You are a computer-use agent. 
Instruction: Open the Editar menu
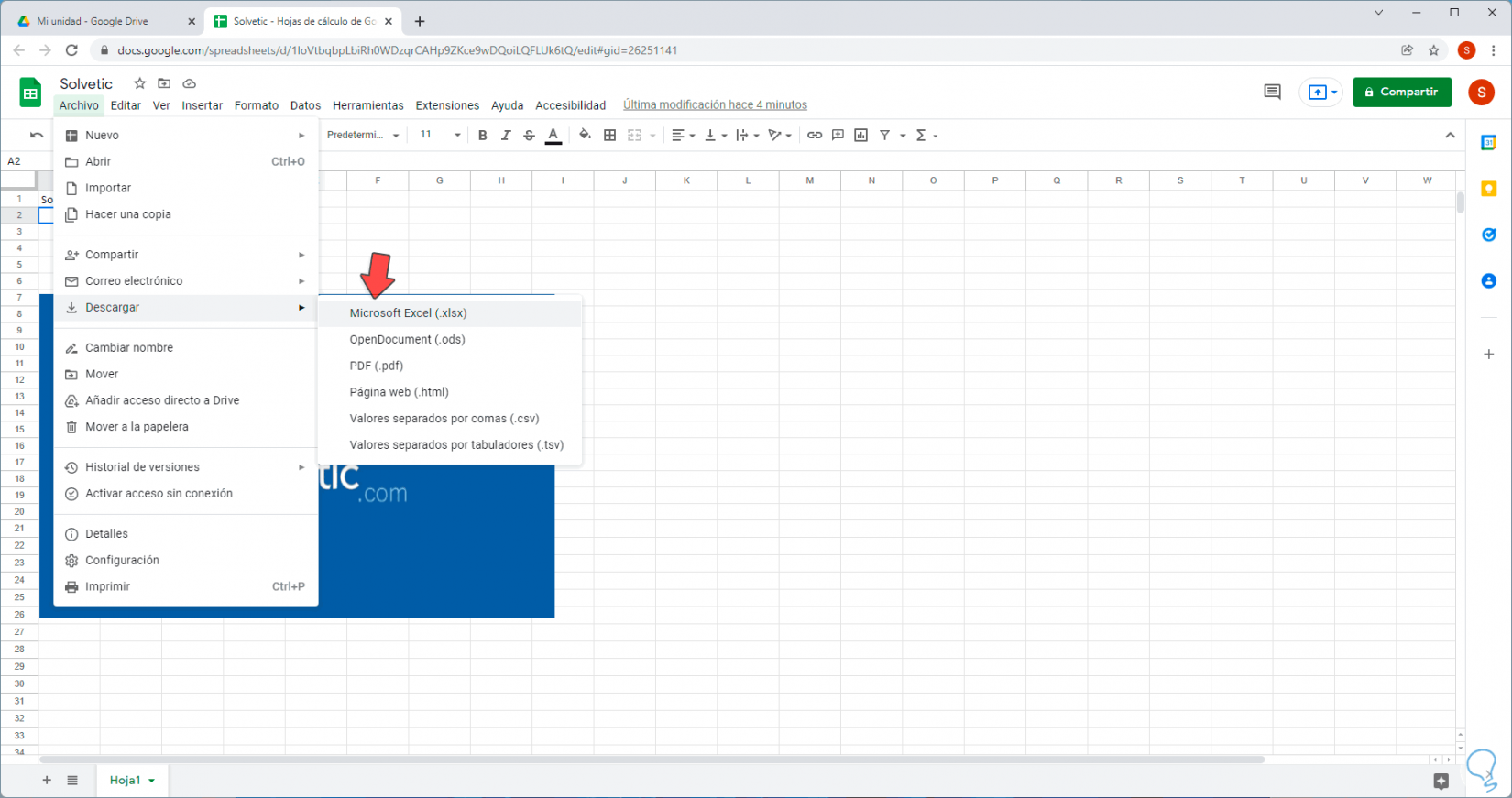pos(126,105)
